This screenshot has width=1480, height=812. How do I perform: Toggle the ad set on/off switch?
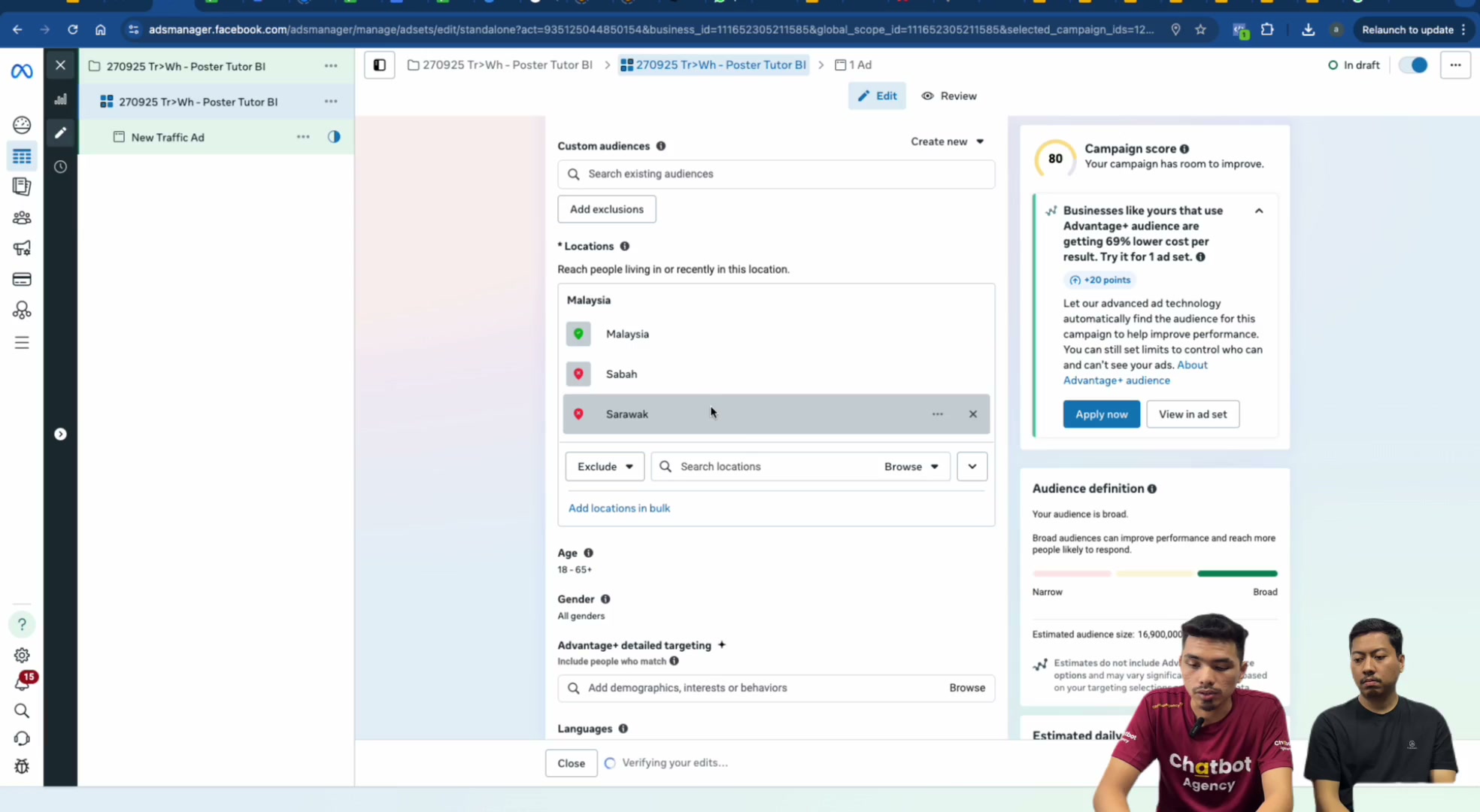pyautogui.click(x=1413, y=65)
